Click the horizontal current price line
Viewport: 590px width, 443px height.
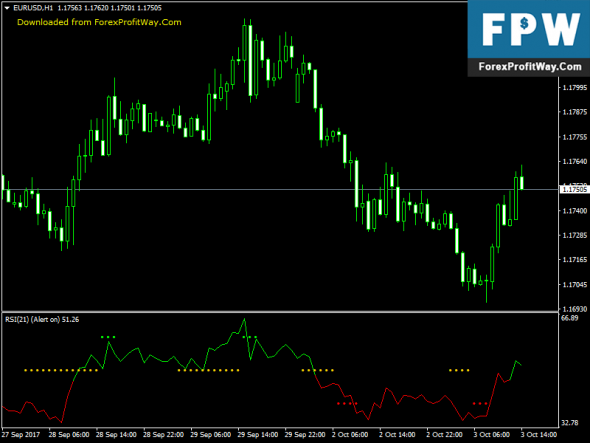pos(280,189)
